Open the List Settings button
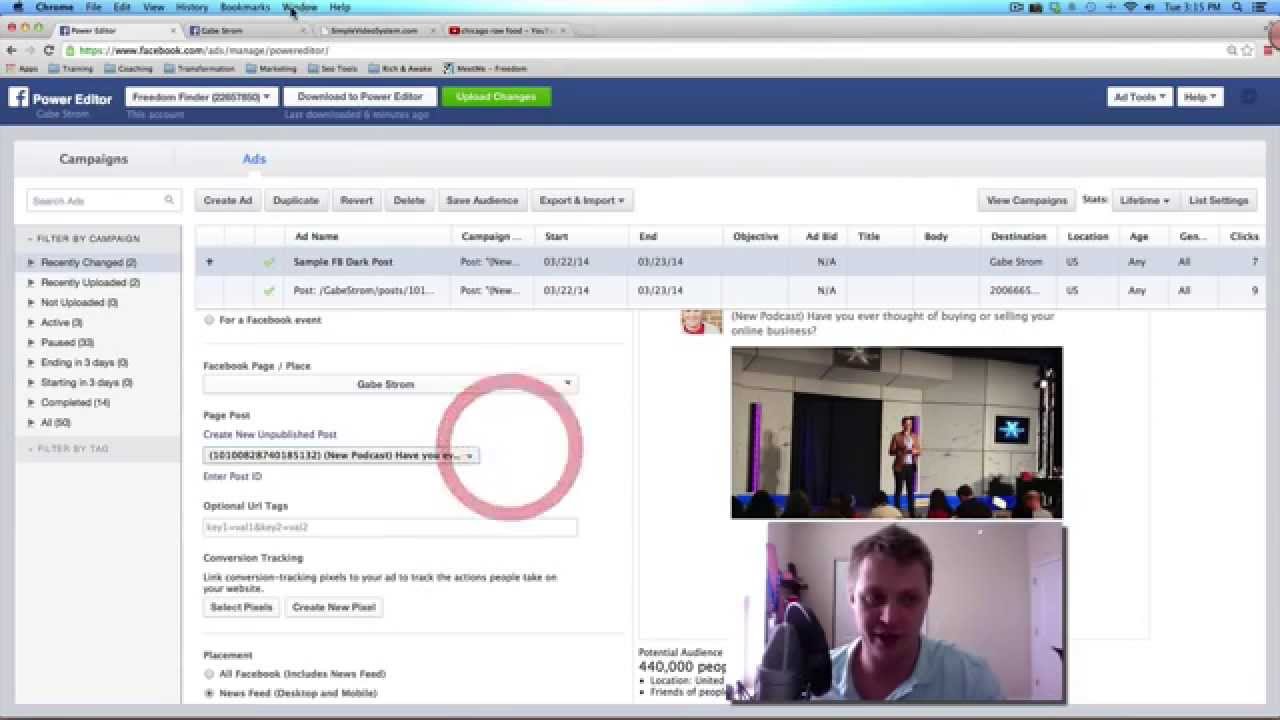This screenshot has width=1280, height=720. click(x=1218, y=200)
